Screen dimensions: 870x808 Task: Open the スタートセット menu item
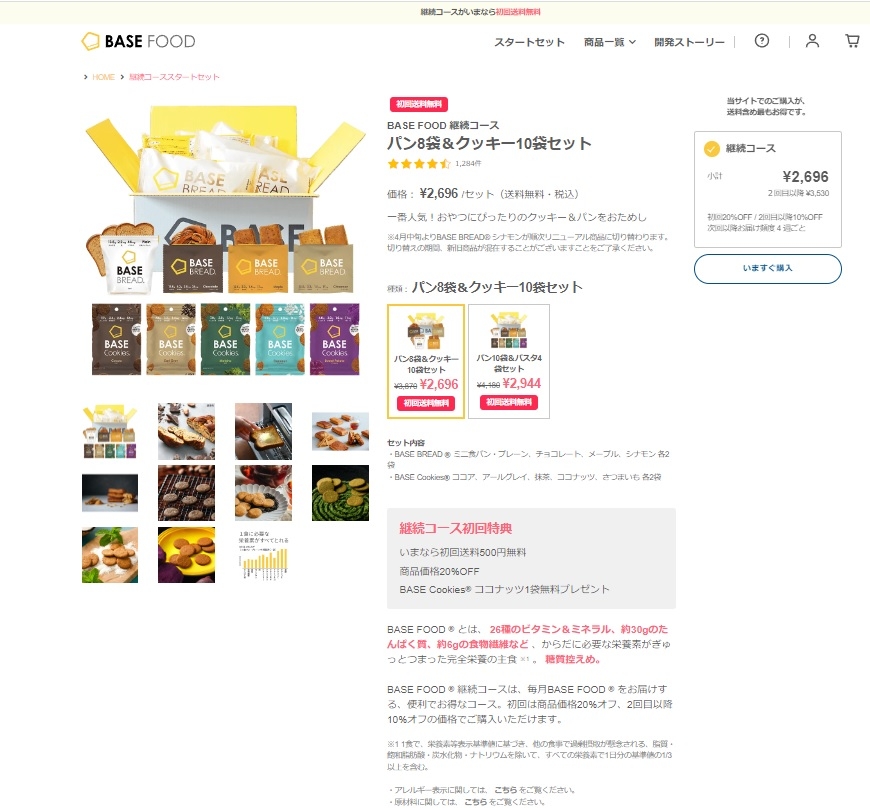coord(529,42)
